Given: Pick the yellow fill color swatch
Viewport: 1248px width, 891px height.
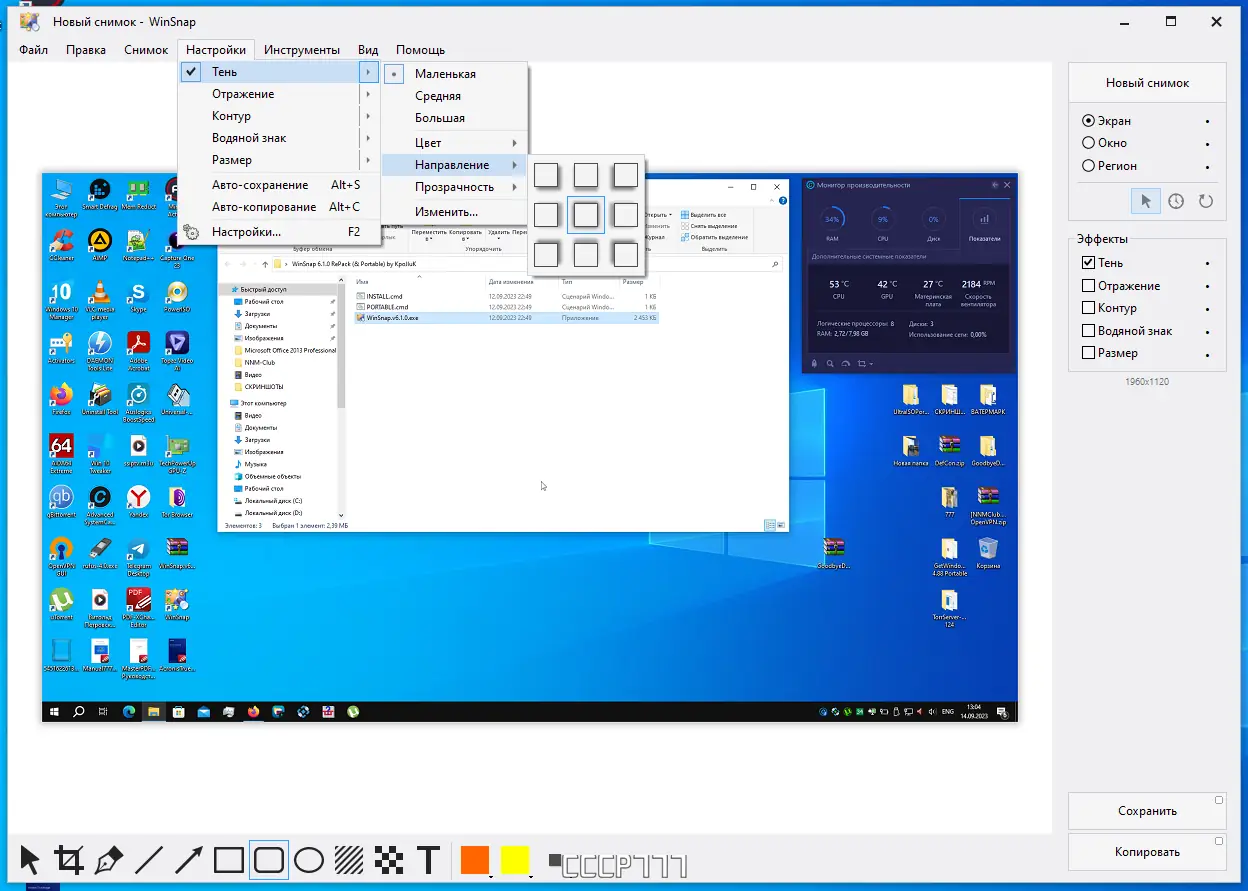Looking at the screenshot, I should (x=515, y=859).
